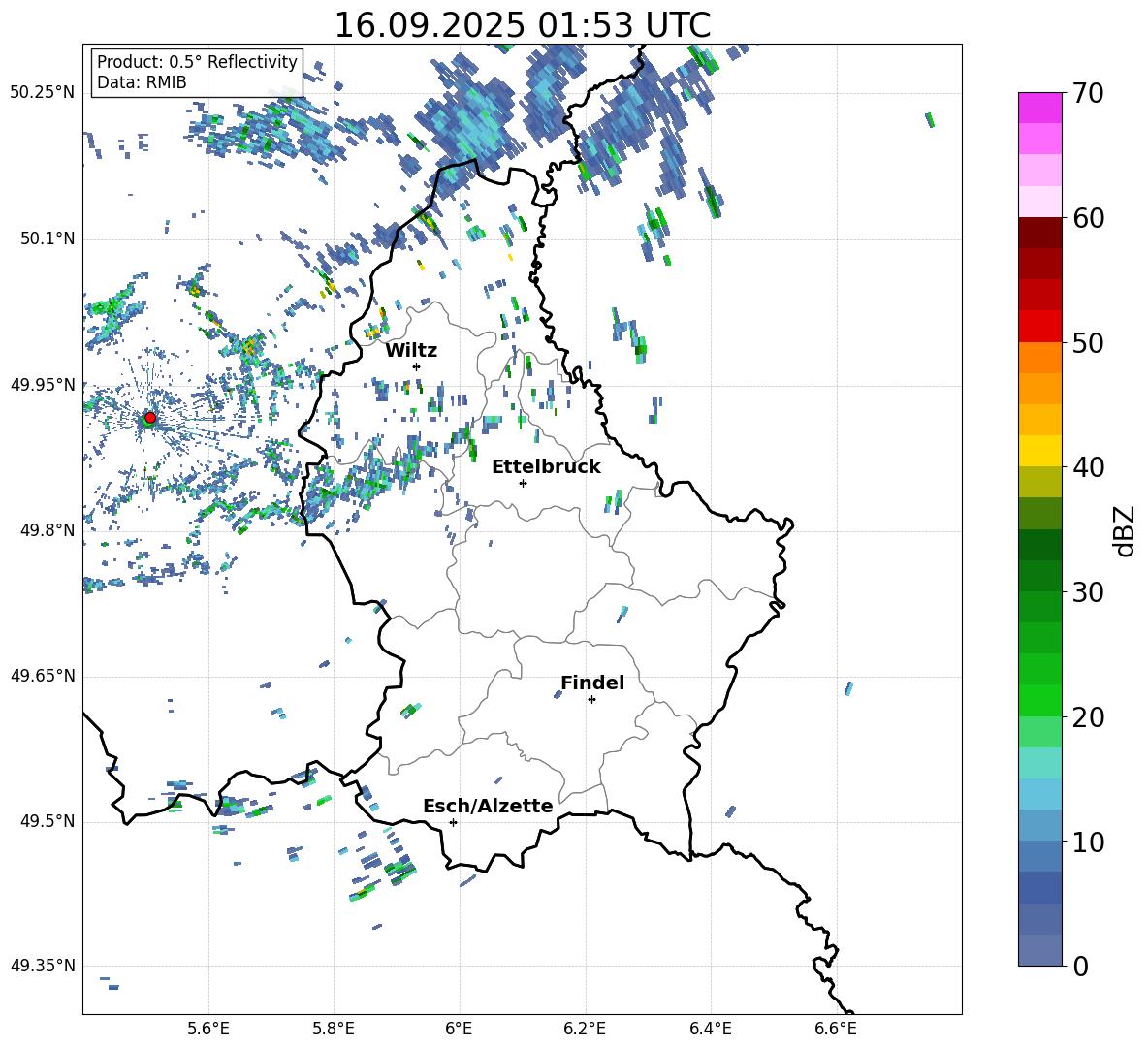Click the 20 value on colorbar
The height and width of the screenshot is (1048, 1148).
(1088, 717)
